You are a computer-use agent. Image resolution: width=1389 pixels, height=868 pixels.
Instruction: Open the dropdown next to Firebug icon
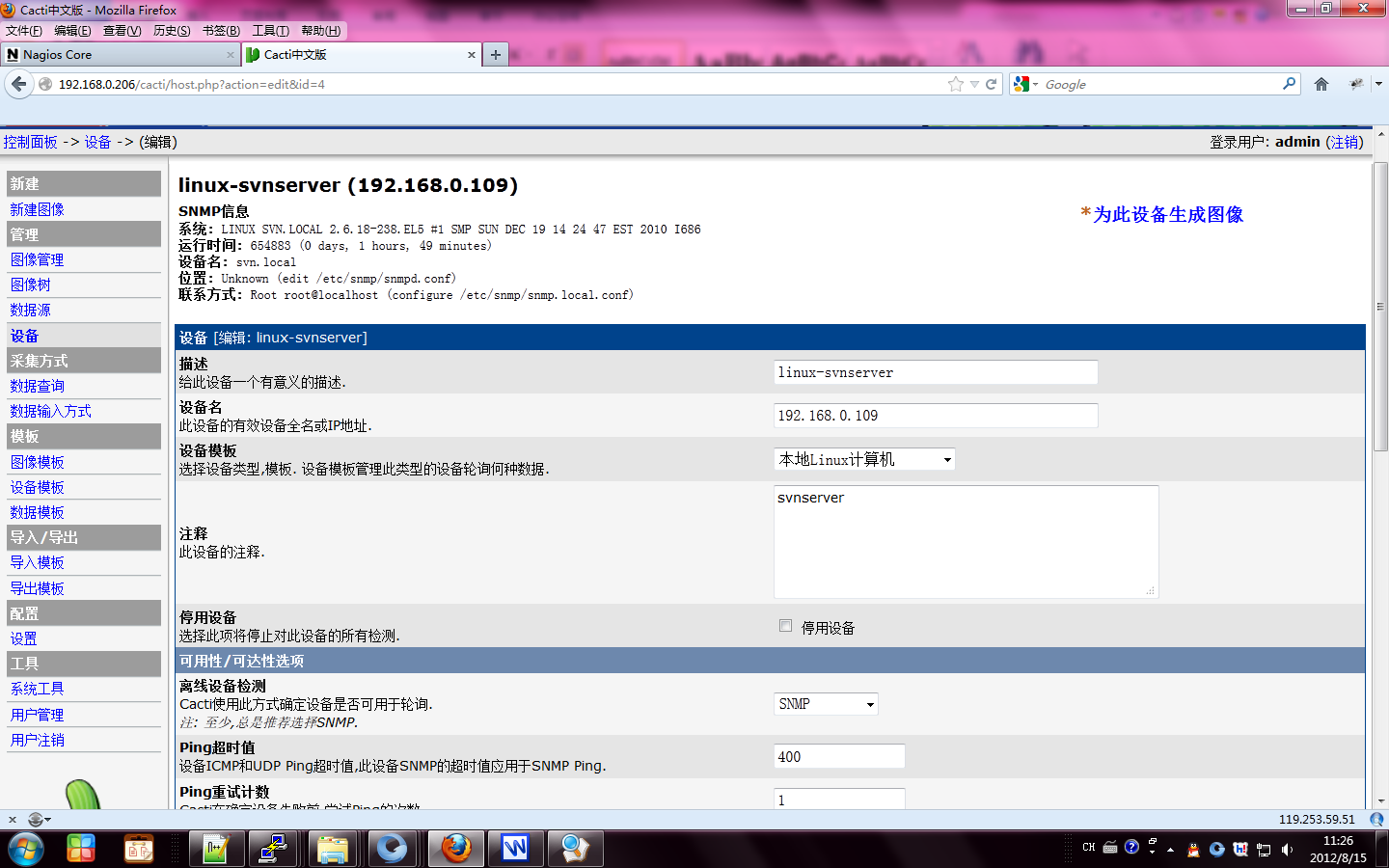pos(1378,85)
